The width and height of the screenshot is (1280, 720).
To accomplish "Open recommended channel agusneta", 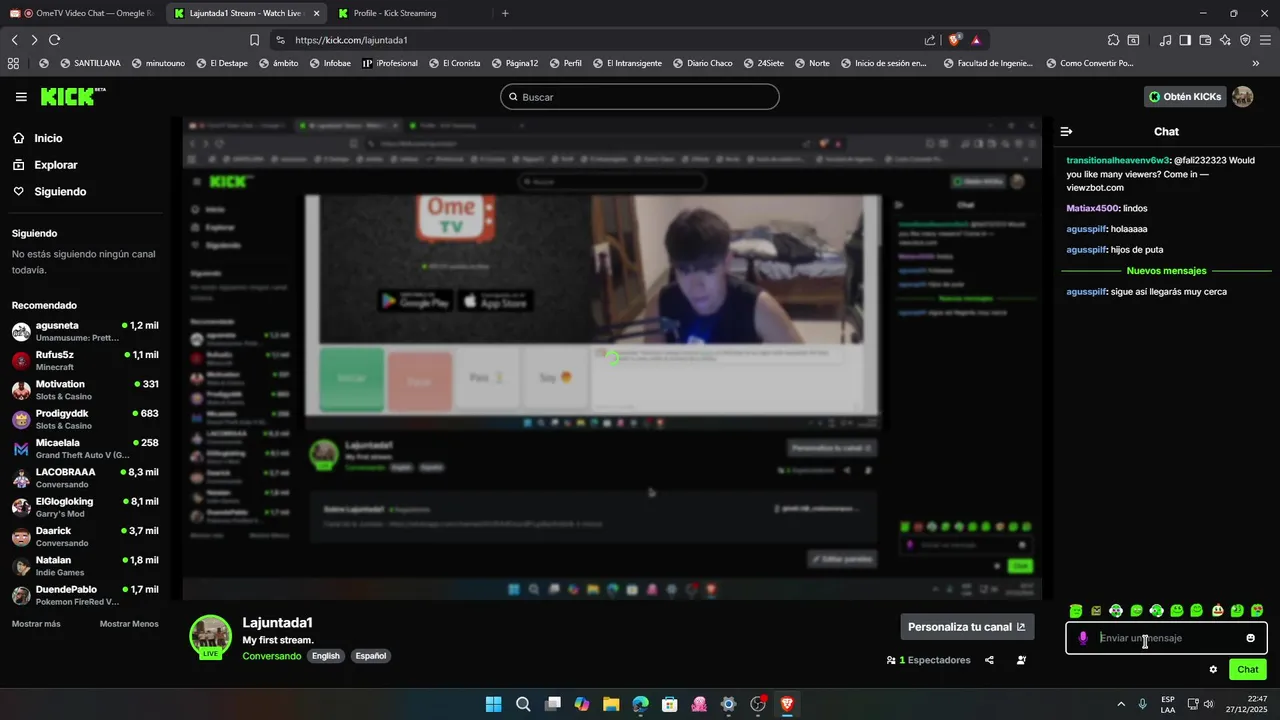I will pos(85,331).
